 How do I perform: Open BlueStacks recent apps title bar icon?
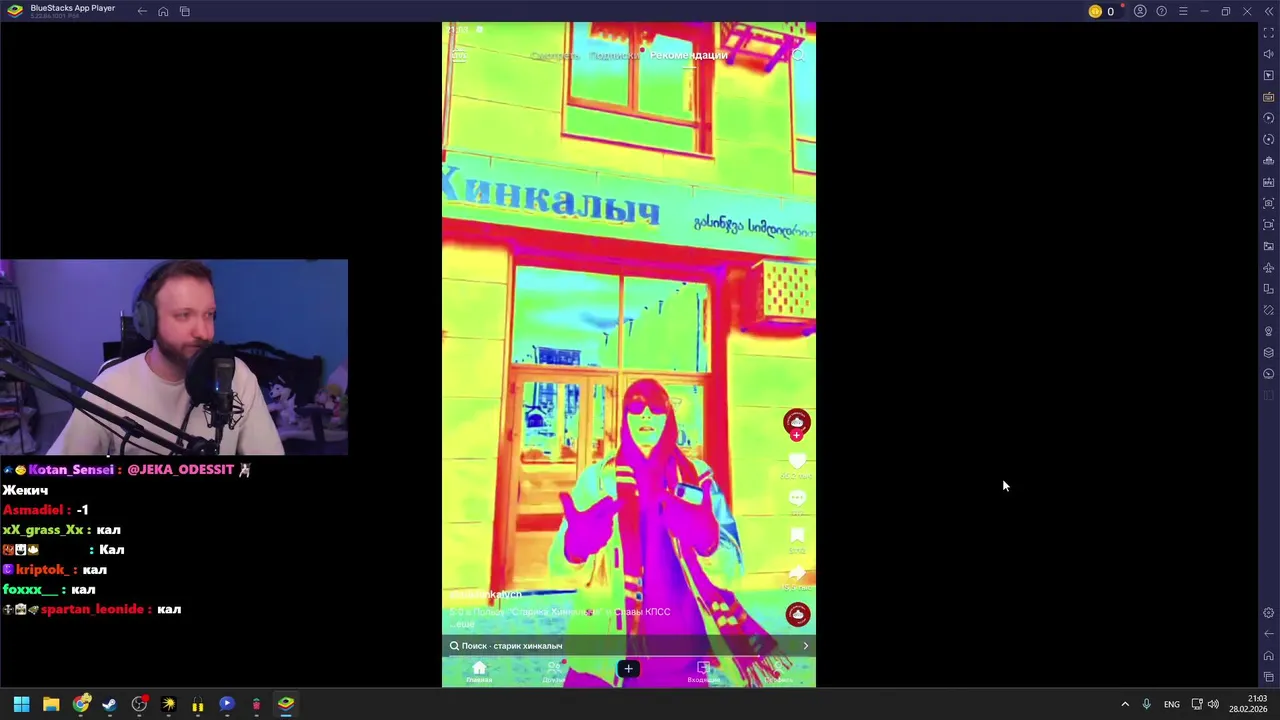tap(185, 11)
